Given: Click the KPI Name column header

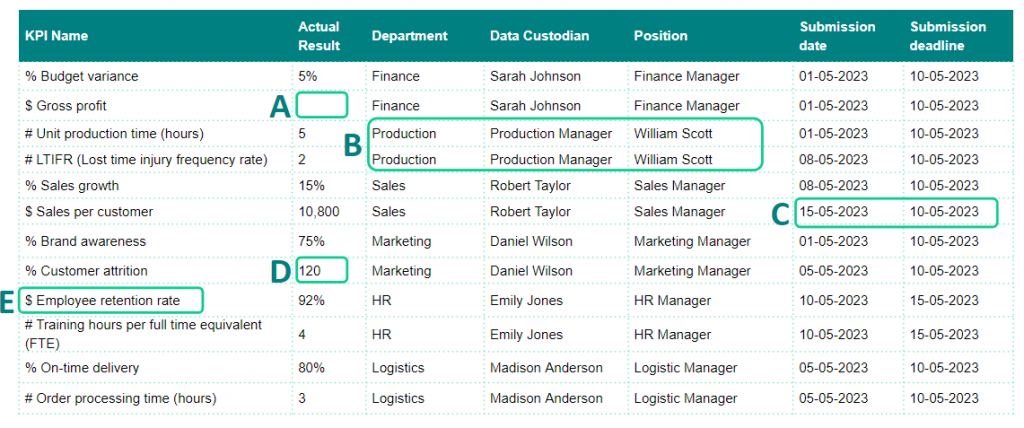Looking at the screenshot, I should click(x=57, y=36).
